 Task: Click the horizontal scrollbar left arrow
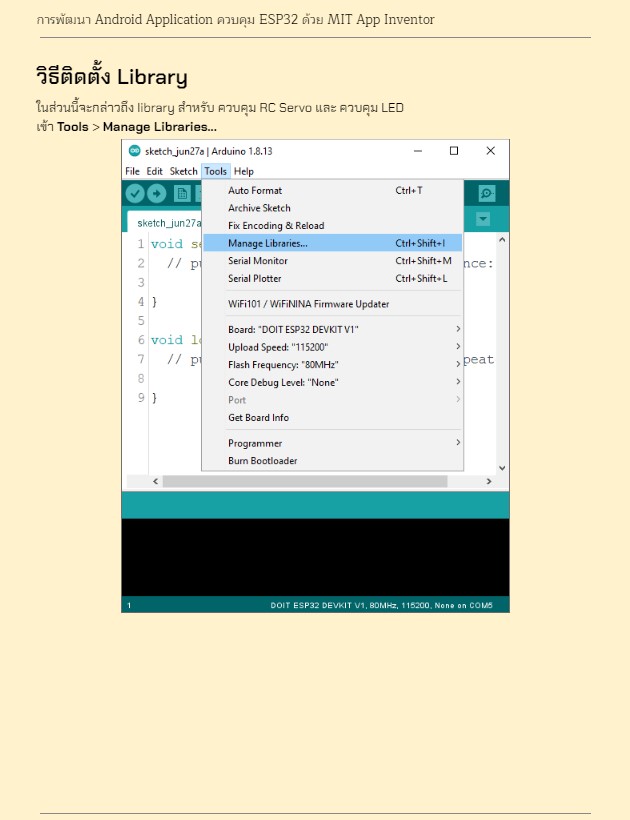155,481
